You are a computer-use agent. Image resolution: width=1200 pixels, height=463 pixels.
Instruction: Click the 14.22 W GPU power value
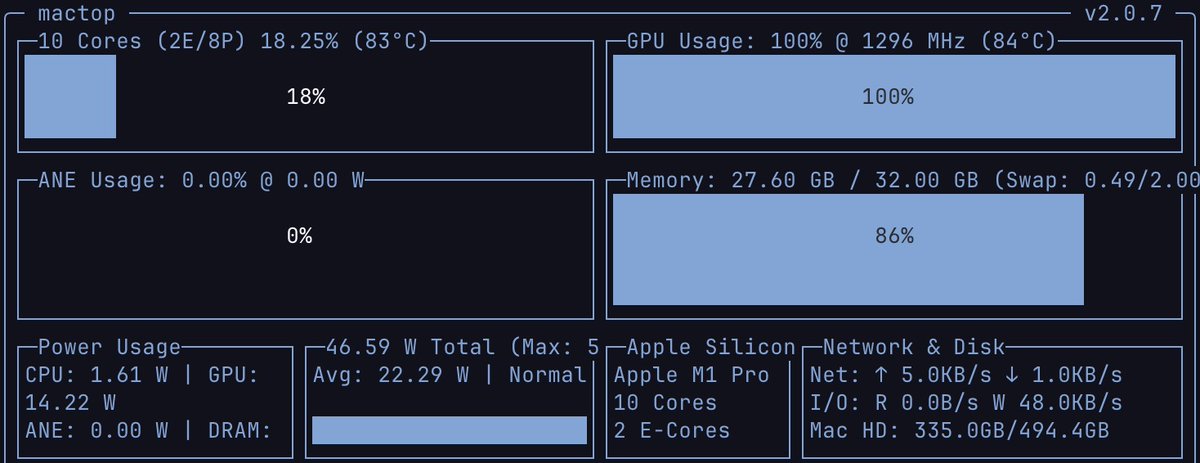click(x=70, y=403)
